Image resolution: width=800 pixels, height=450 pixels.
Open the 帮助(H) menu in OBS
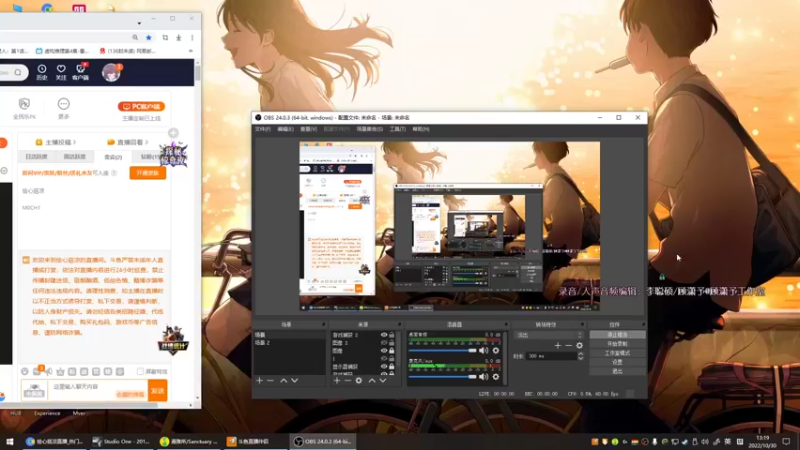click(x=420, y=130)
